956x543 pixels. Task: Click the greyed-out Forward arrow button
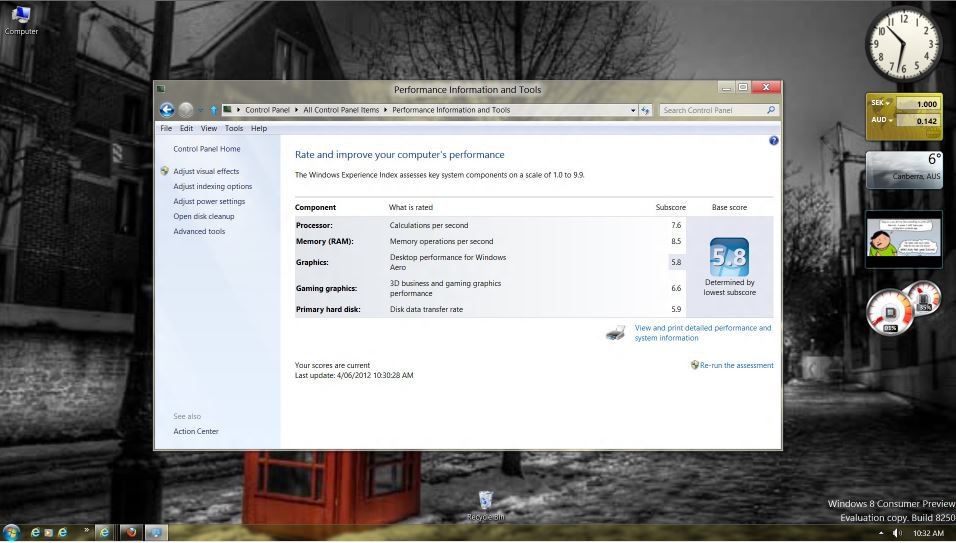(185, 110)
